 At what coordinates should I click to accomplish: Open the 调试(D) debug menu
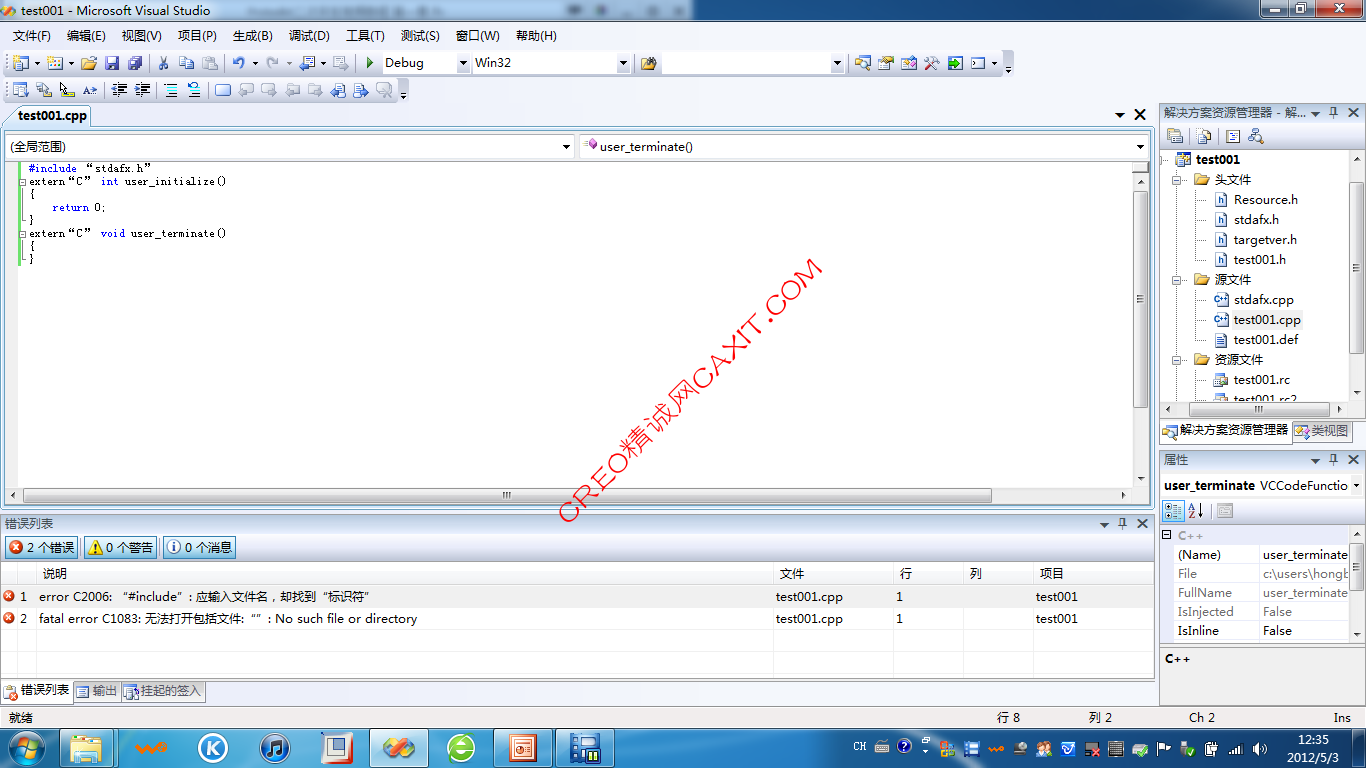pyautogui.click(x=309, y=35)
